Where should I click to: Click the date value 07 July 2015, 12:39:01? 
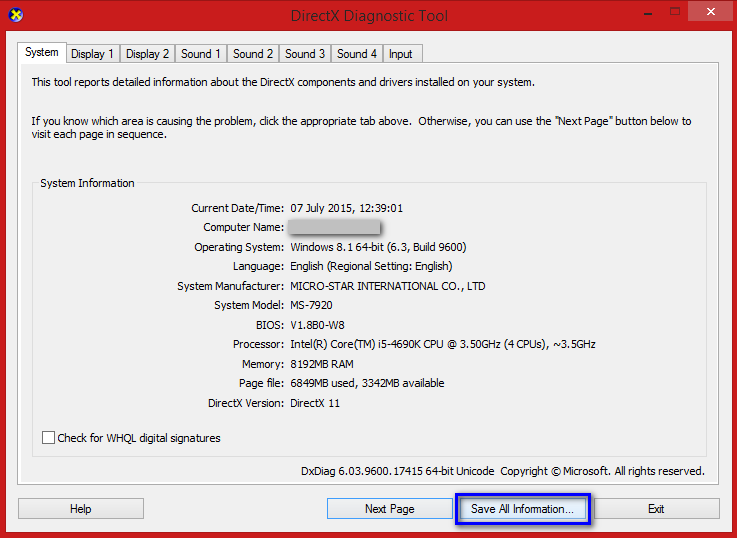point(346,208)
